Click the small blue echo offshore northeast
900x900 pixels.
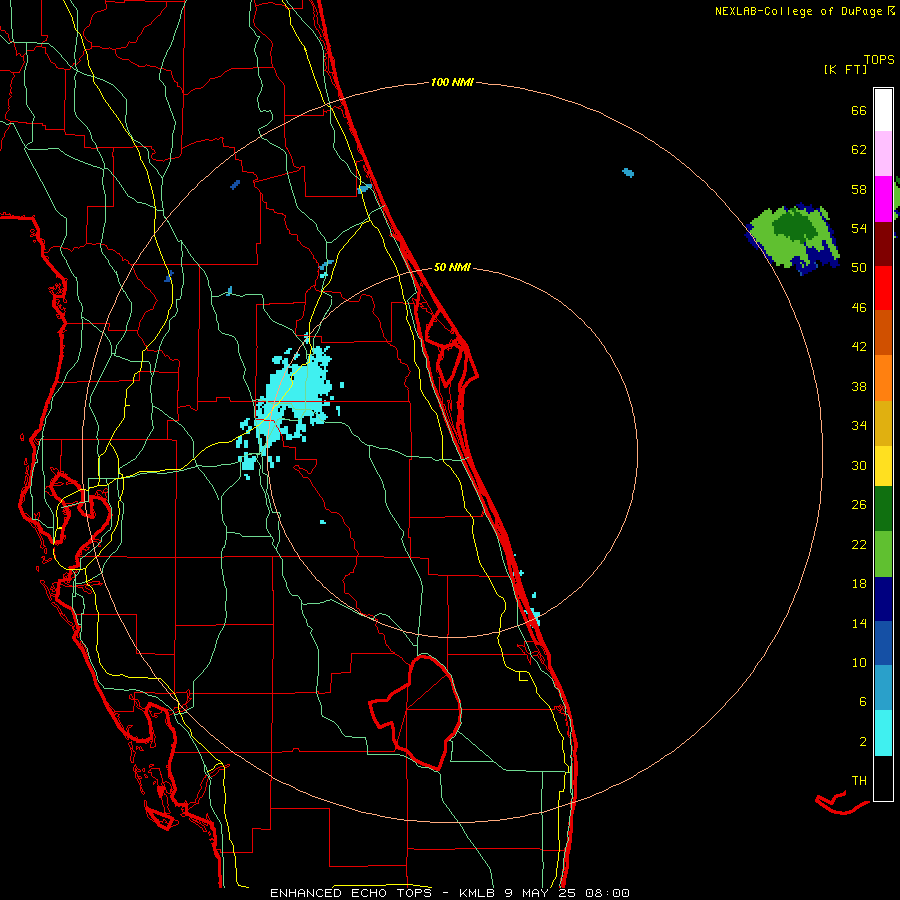coord(629,172)
